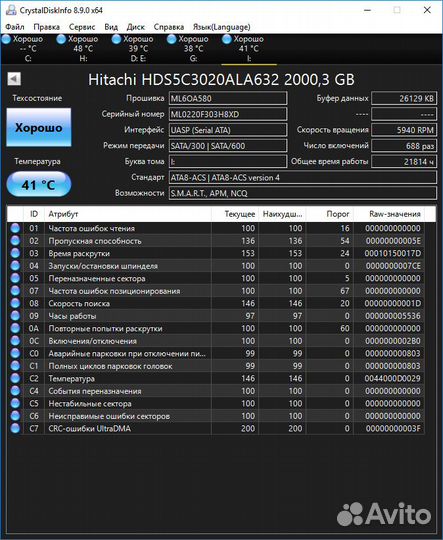The width and height of the screenshot is (443, 540).
Task: Click status orb for Нестабильные сектора
Action: click(x=15, y=403)
